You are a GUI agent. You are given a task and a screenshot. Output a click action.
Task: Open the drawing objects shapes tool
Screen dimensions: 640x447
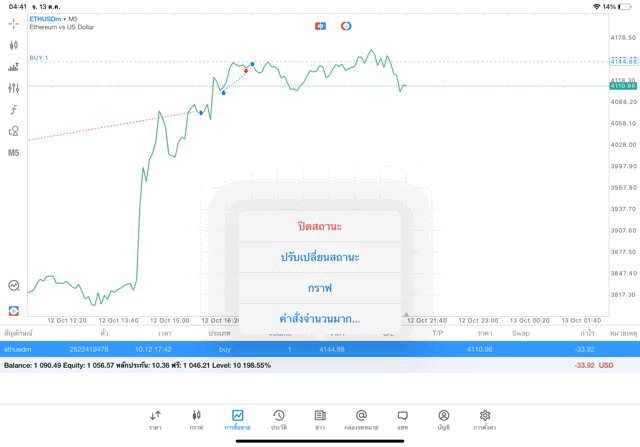14,131
